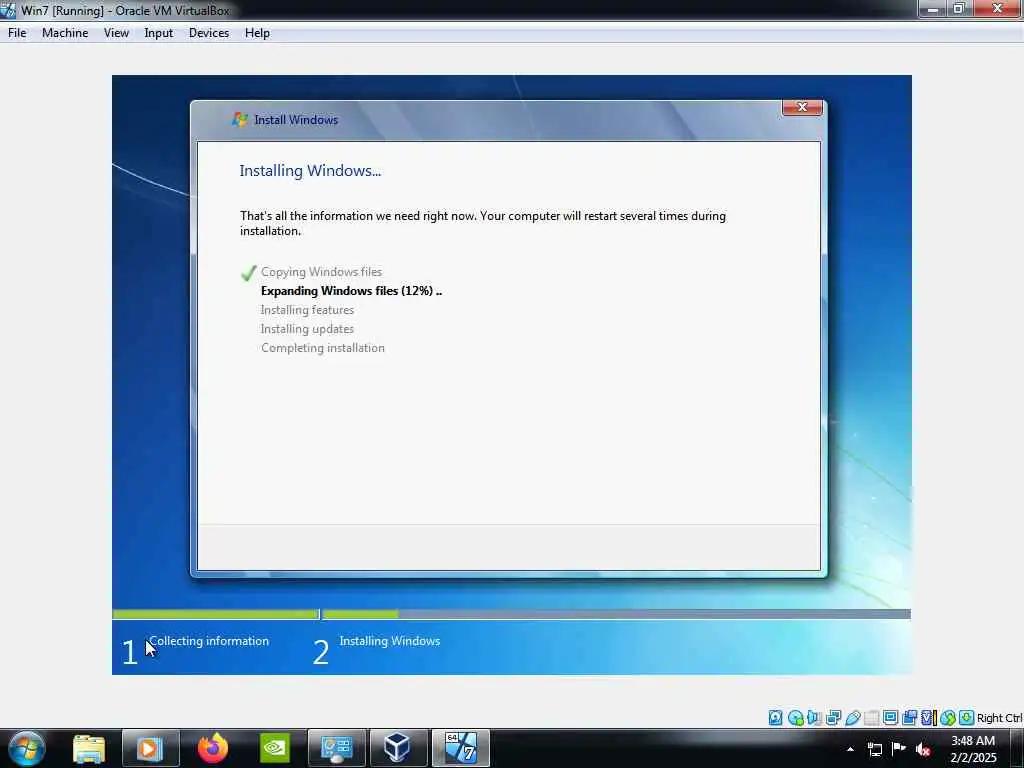
Task: Click the Installing Windows stage label at bottom
Action: click(x=389, y=641)
